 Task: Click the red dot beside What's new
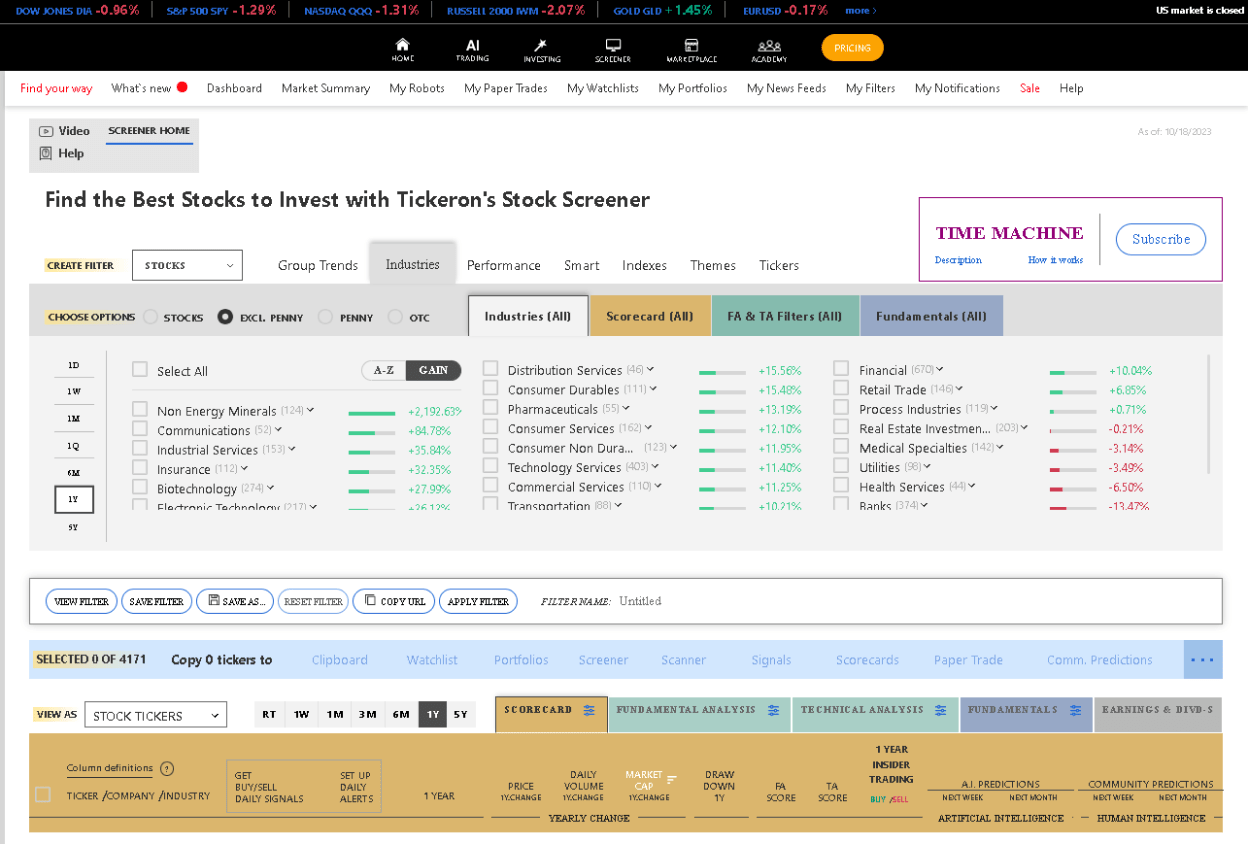click(x=182, y=87)
